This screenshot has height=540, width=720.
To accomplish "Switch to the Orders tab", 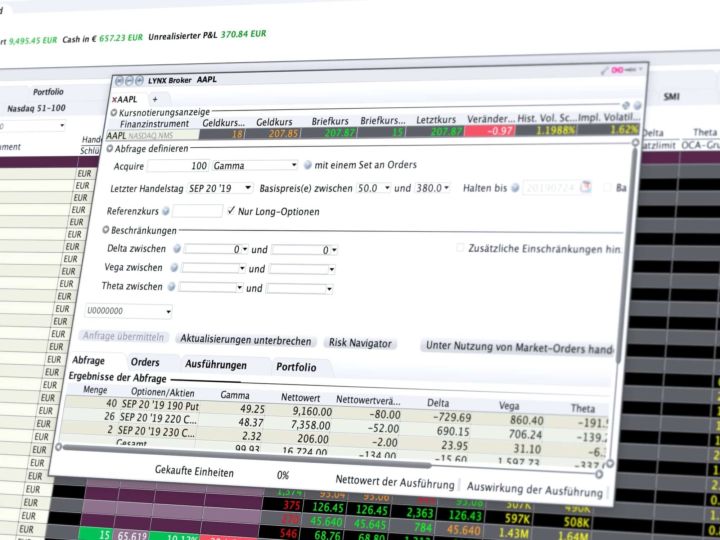I will point(145,363).
